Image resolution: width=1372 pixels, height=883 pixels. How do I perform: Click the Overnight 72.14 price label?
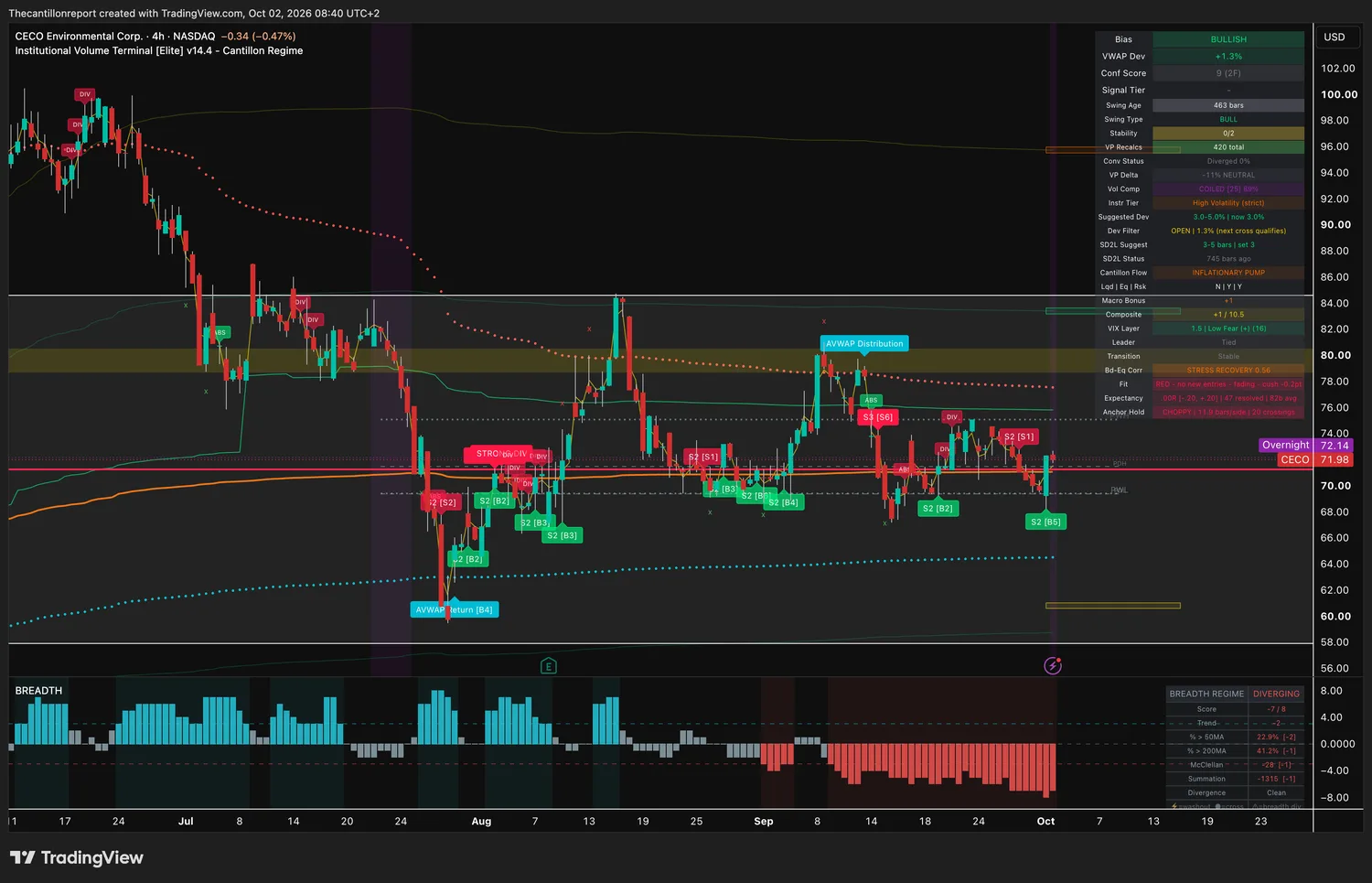pyautogui.click(x=1305, y=446)
